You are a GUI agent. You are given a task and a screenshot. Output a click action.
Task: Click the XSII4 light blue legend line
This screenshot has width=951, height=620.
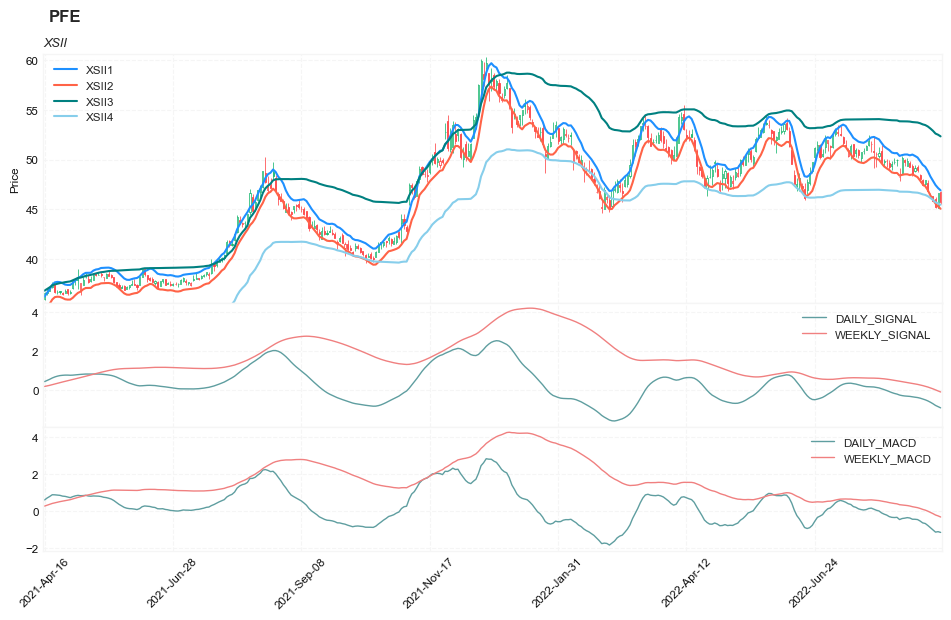point(65,117)
